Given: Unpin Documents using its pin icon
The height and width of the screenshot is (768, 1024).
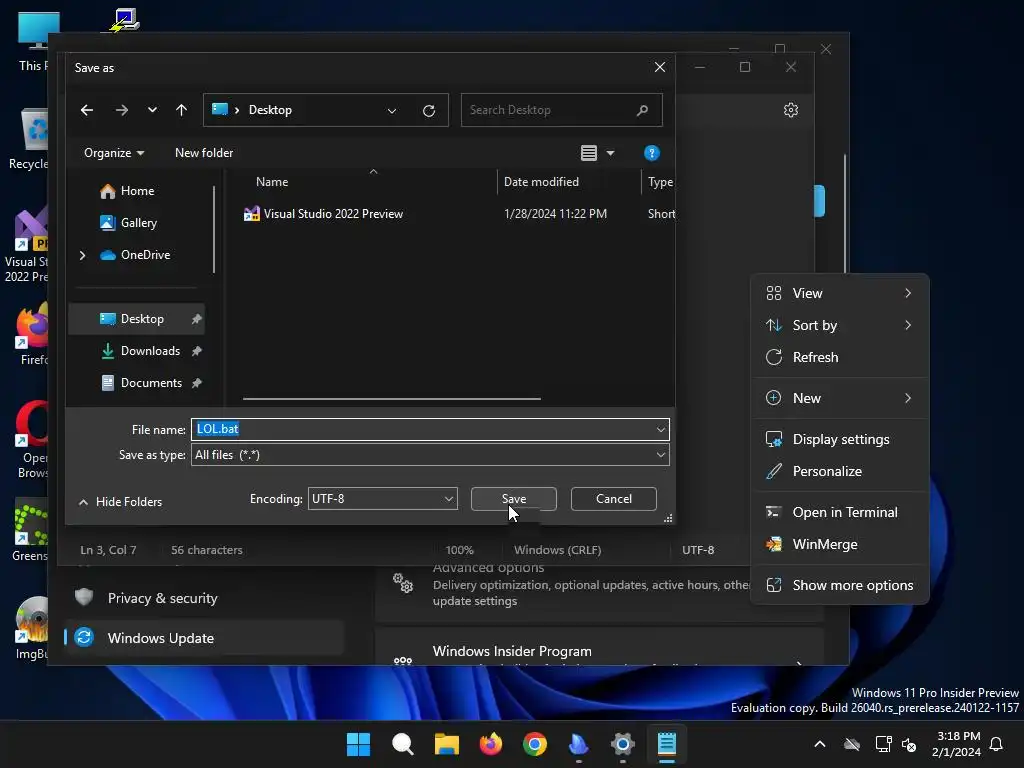Looking at the screenshot, I should click(x=196, y=383).
